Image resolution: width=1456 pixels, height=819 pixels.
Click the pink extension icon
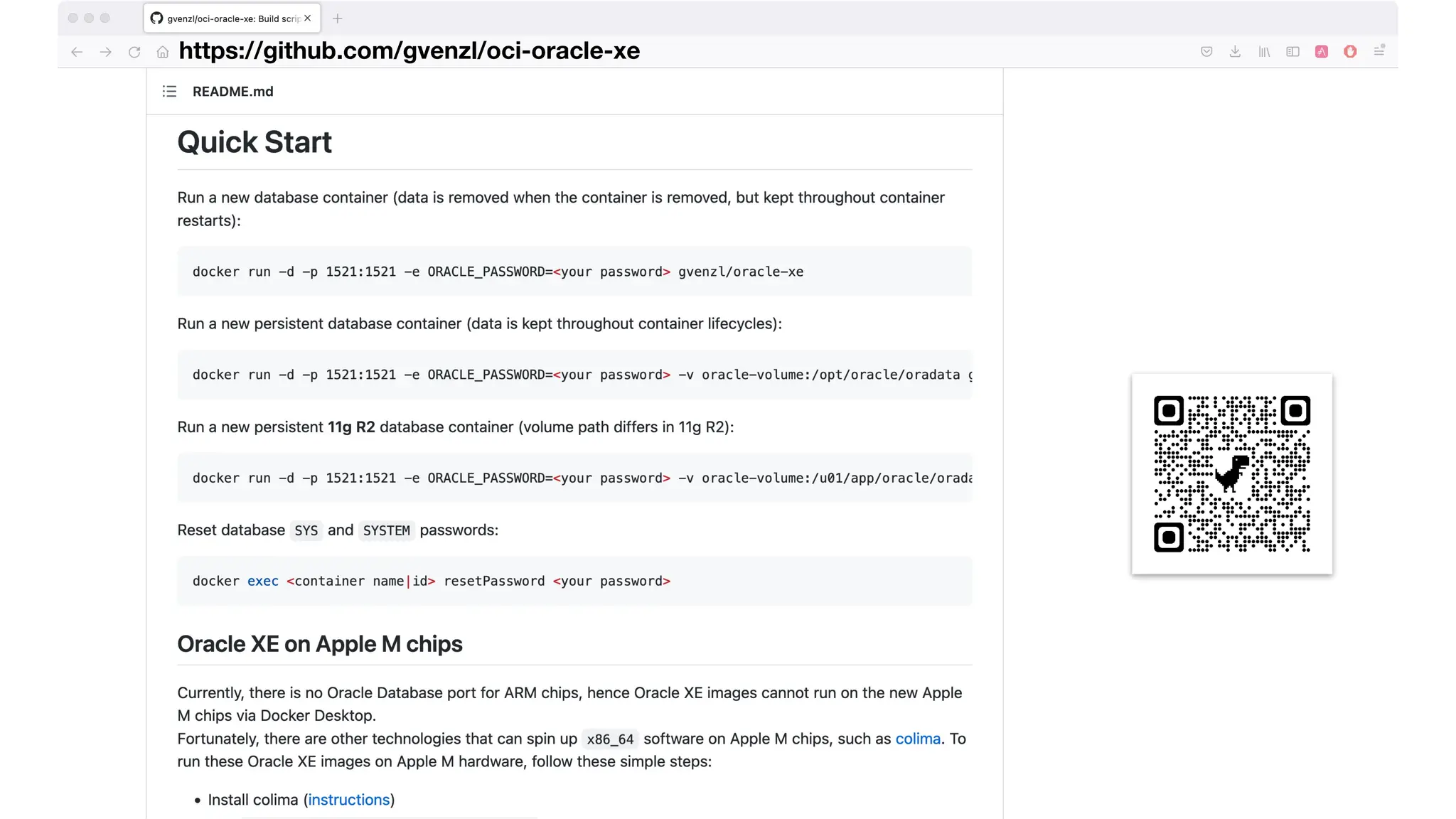pos(1322,51)
